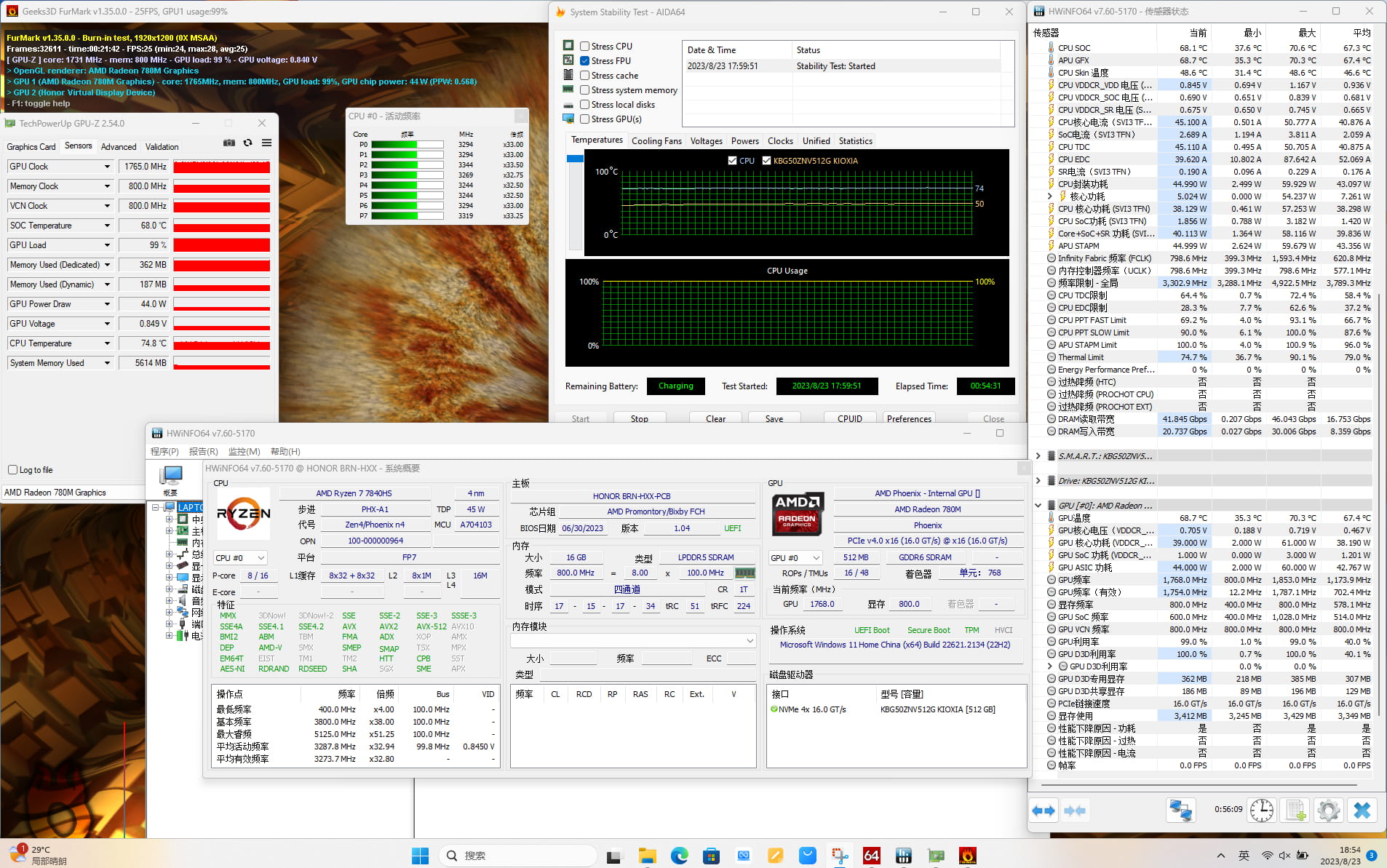Viewport: 1387px width, 868px height.
Task: Switch to the Voltages tab in AIDA64
Action: 707,141
